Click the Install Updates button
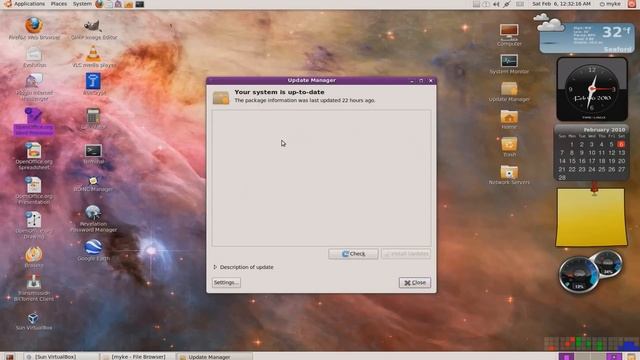 (x=406, y=254)
